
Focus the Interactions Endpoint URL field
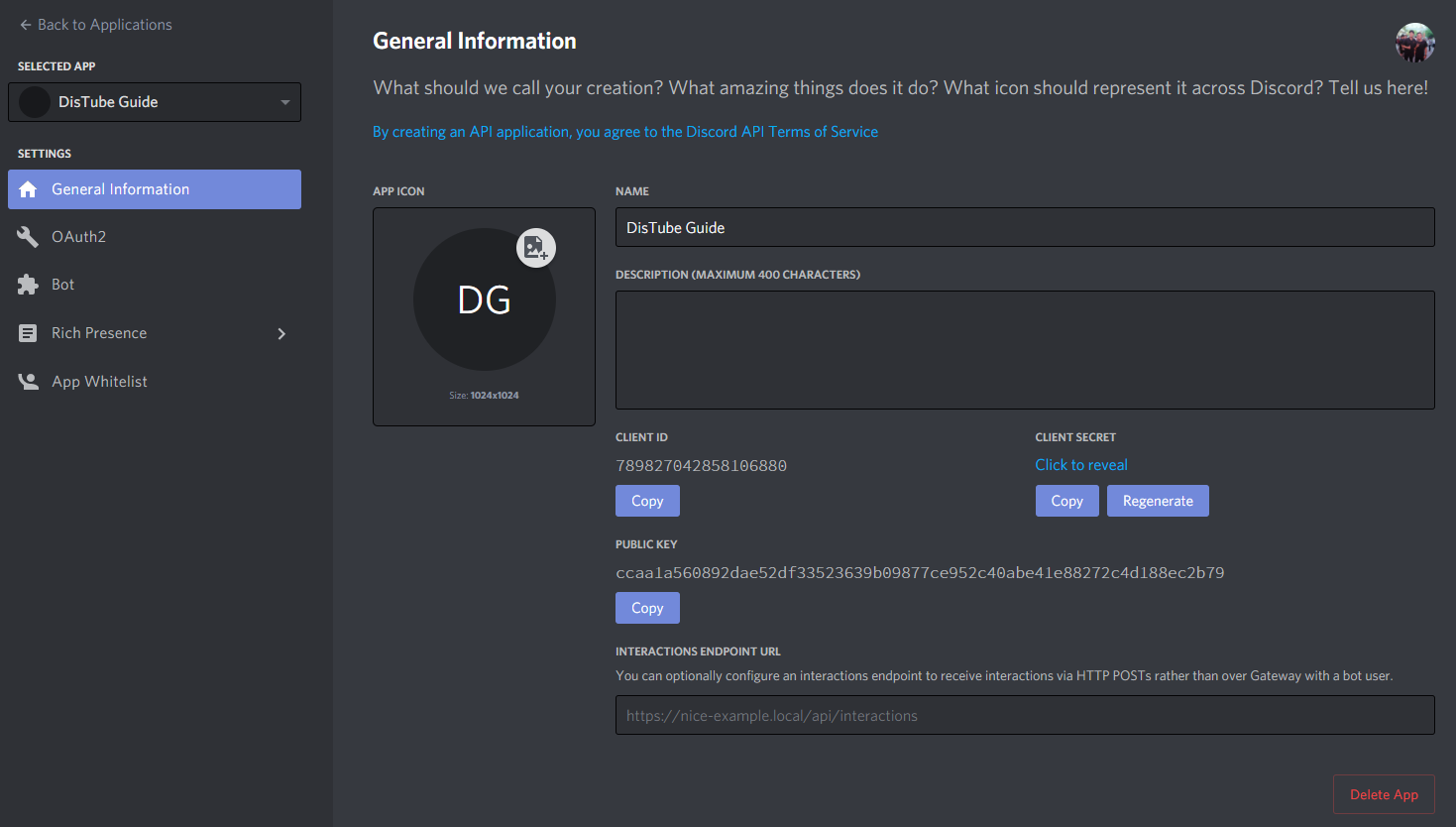pyautogui.click(x=1025, y=715)
